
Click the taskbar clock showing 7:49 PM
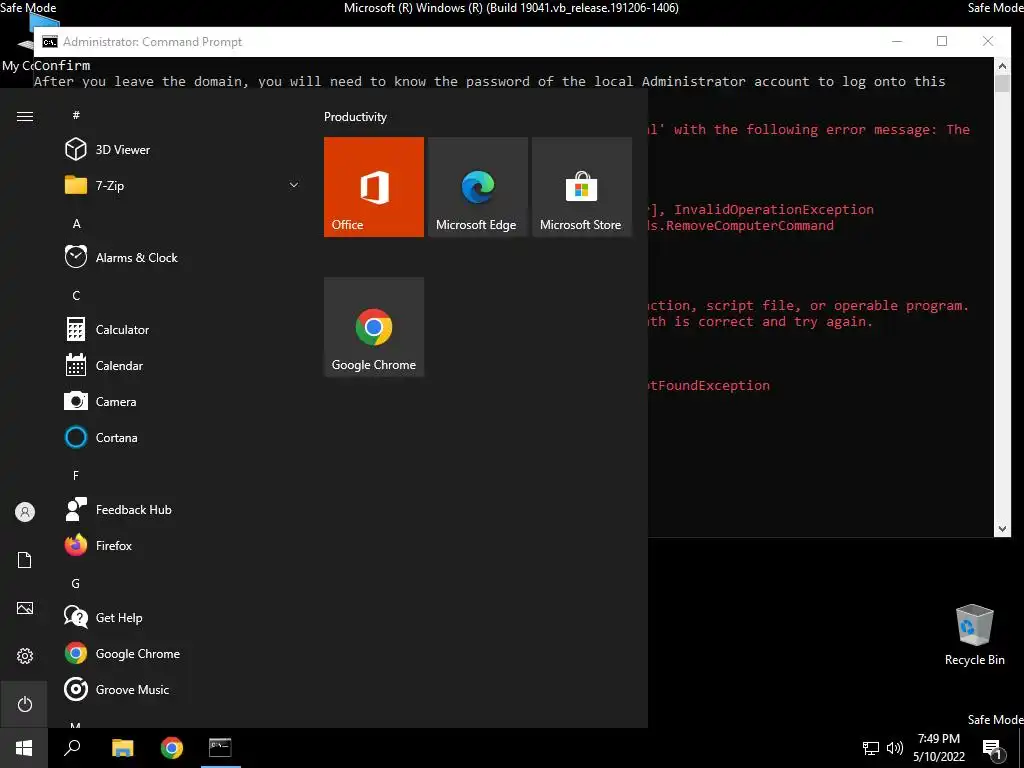pyautogui.click(x=938, y=748)
